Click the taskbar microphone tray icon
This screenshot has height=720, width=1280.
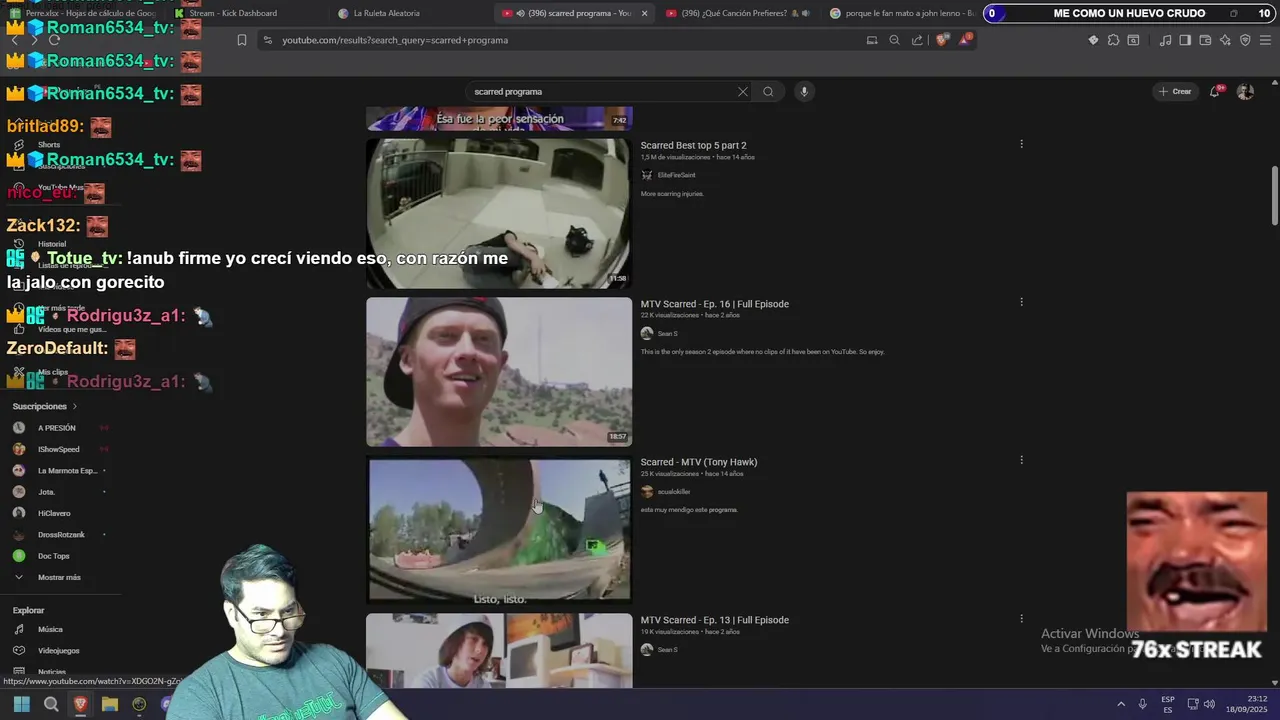click(1142, 704)
